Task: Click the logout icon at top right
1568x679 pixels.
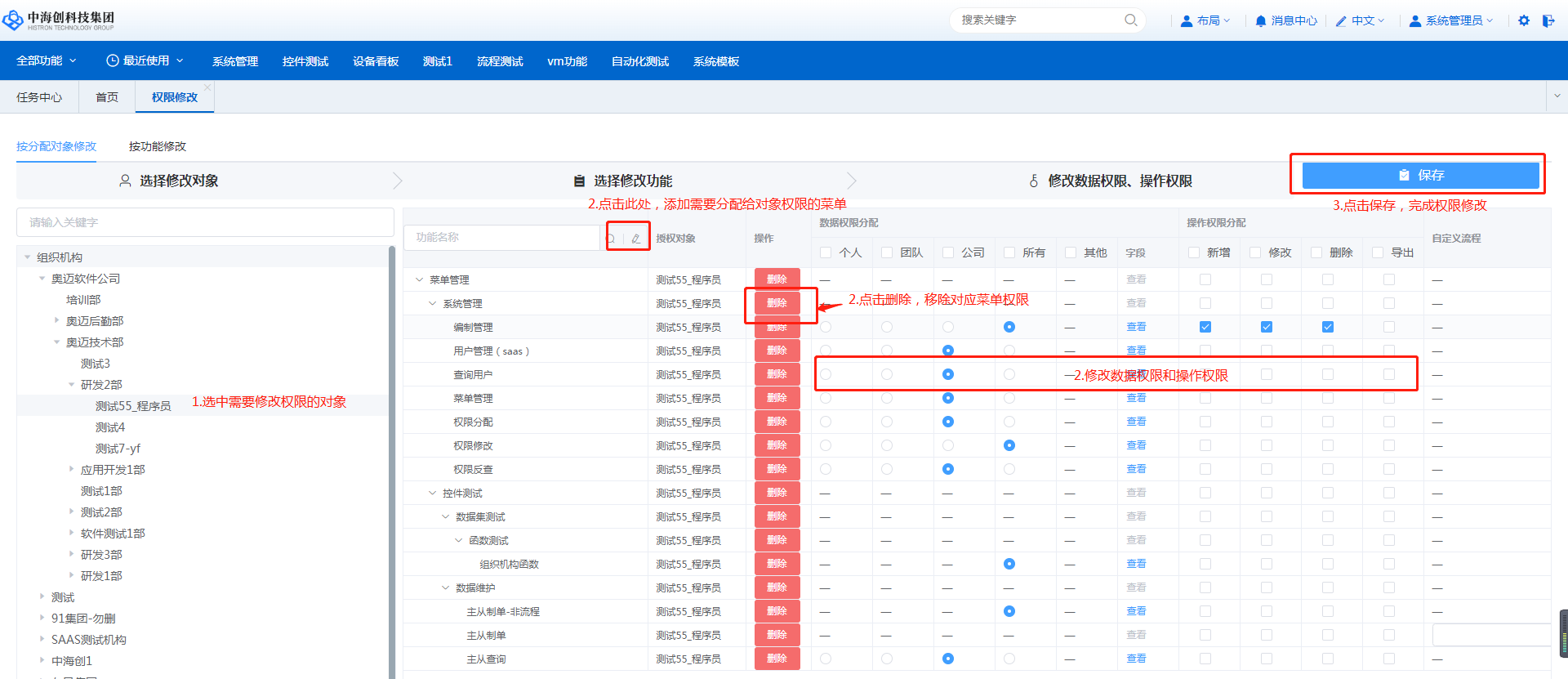Action: [x=1548, y=20]
